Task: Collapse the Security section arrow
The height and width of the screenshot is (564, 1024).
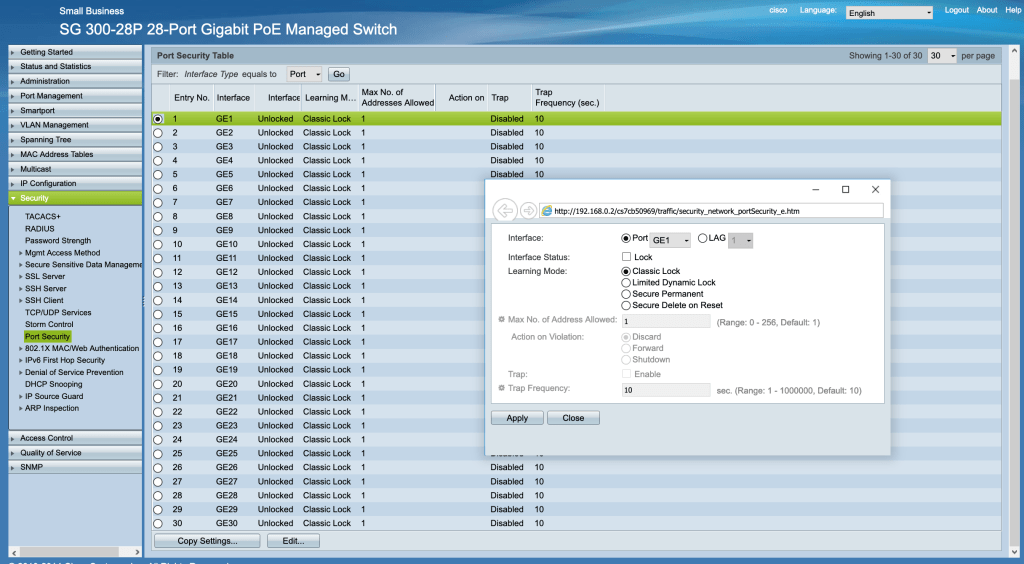Action: 13,199
